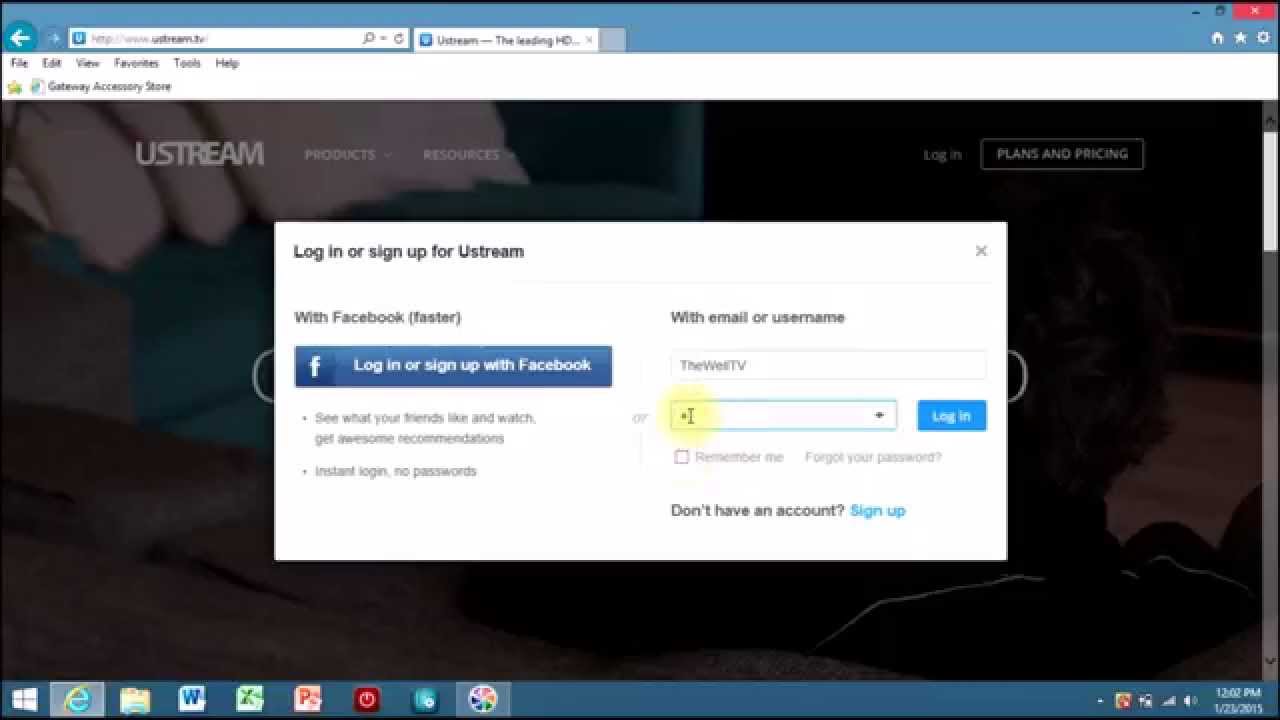Screen dimensions: 1280x720
Task: Expand the address bar autocomplete dropdown arrow
Action: pos(383,38)
